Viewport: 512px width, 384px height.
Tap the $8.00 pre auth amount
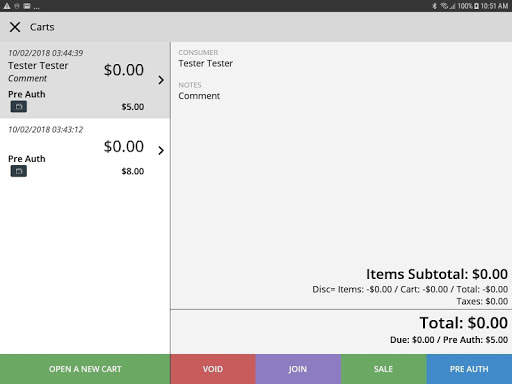(133, 171)
